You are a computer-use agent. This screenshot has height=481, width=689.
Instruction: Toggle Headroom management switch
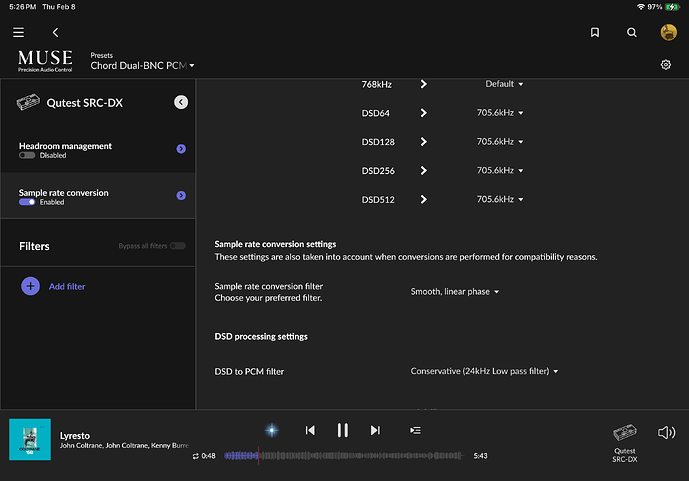tap(27, 156)
